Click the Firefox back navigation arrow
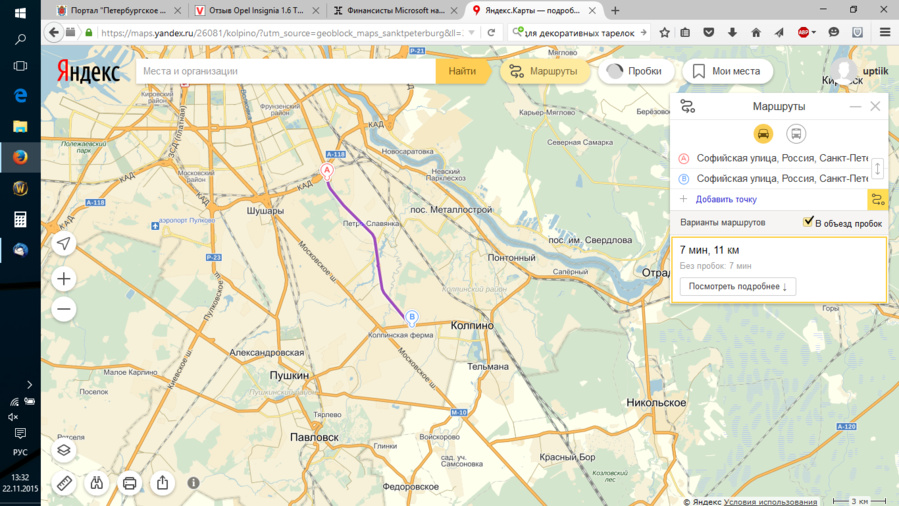The width and height of the screenshot is (899, 506). pos(53,33)
